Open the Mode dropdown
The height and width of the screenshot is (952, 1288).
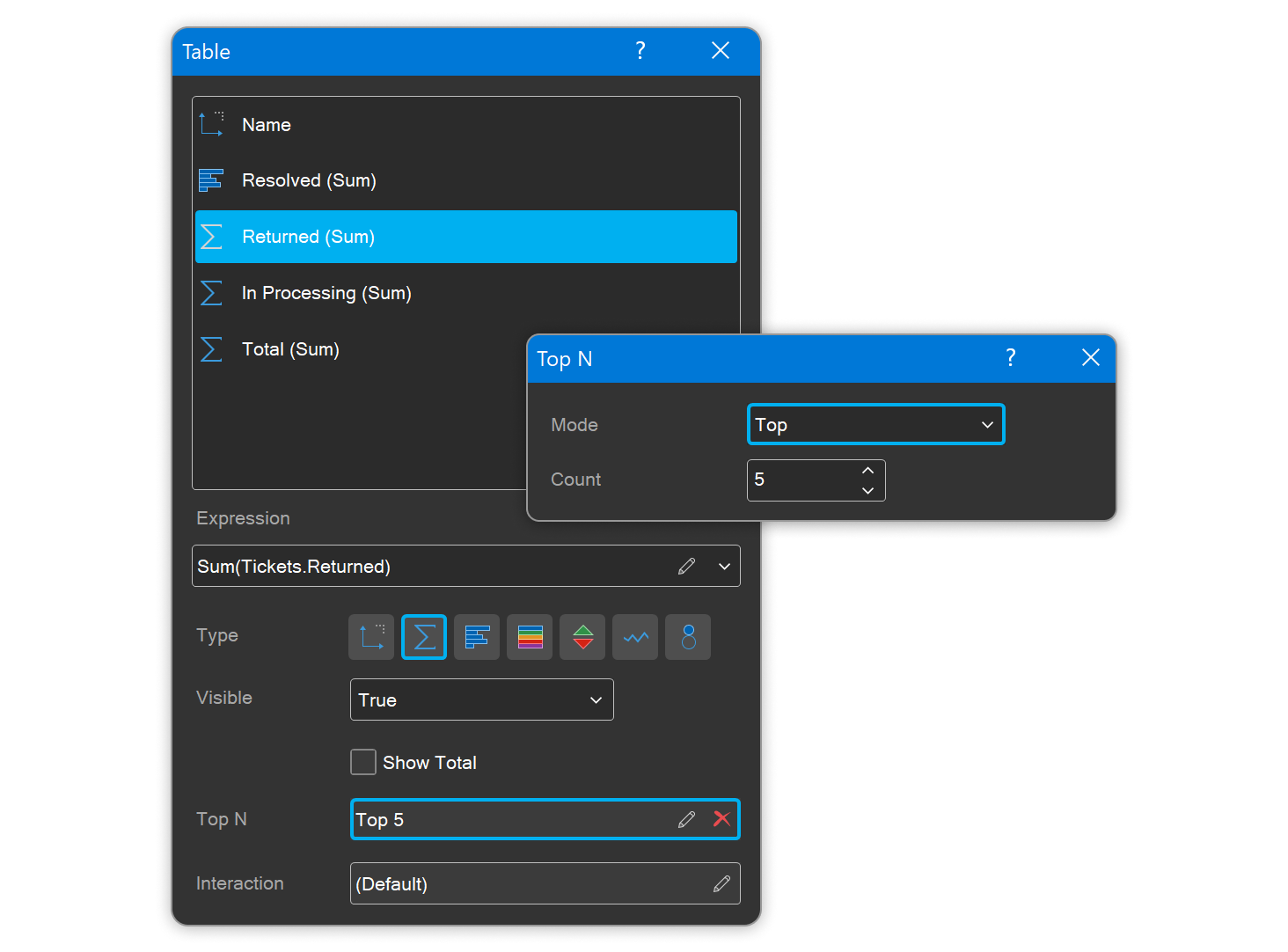tap(875, 425)
